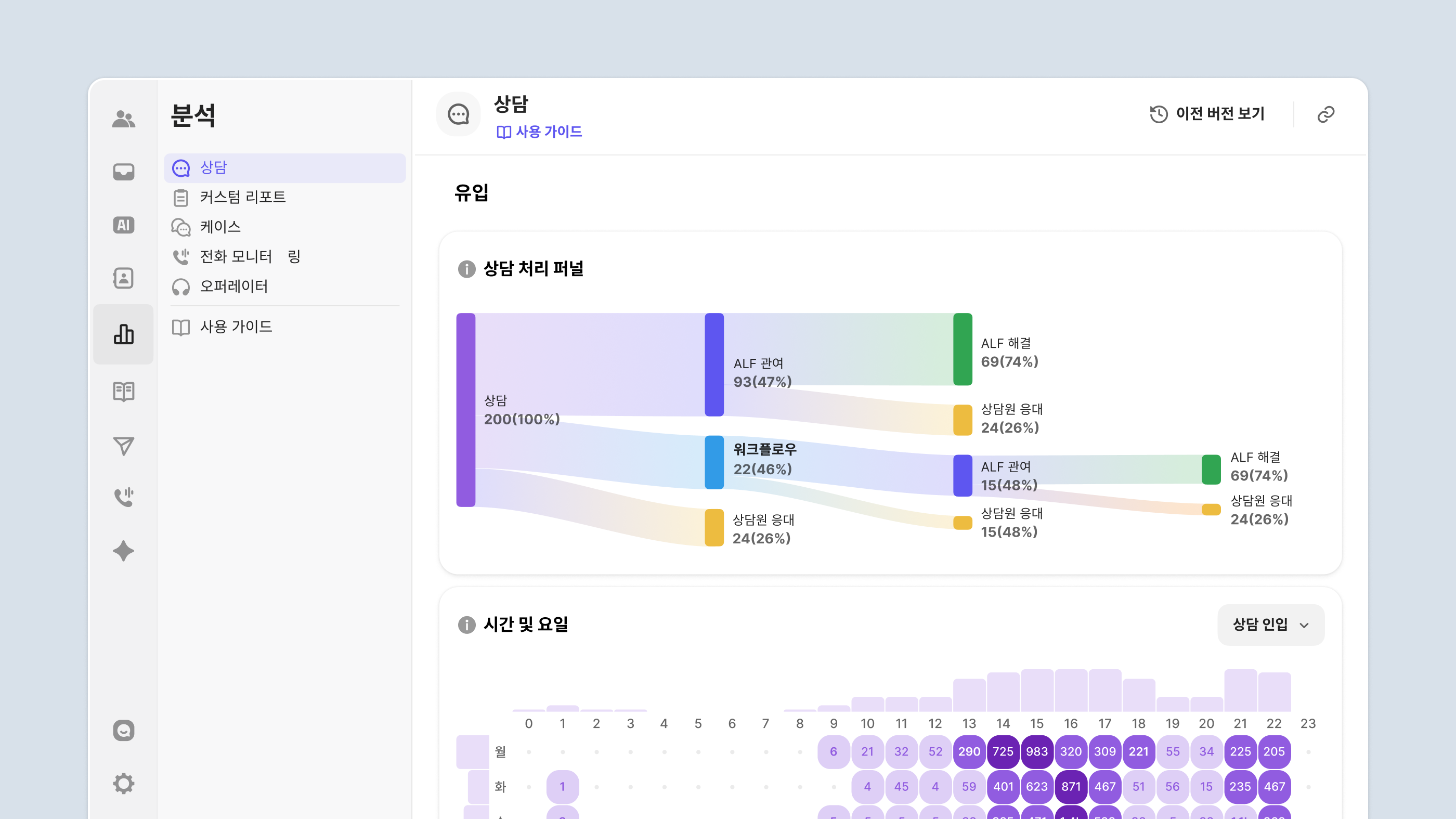Click the yellow 상담원 응대 15(48%) funnel bar
This screenshot has width=1456, height=819.
point(963,522)
